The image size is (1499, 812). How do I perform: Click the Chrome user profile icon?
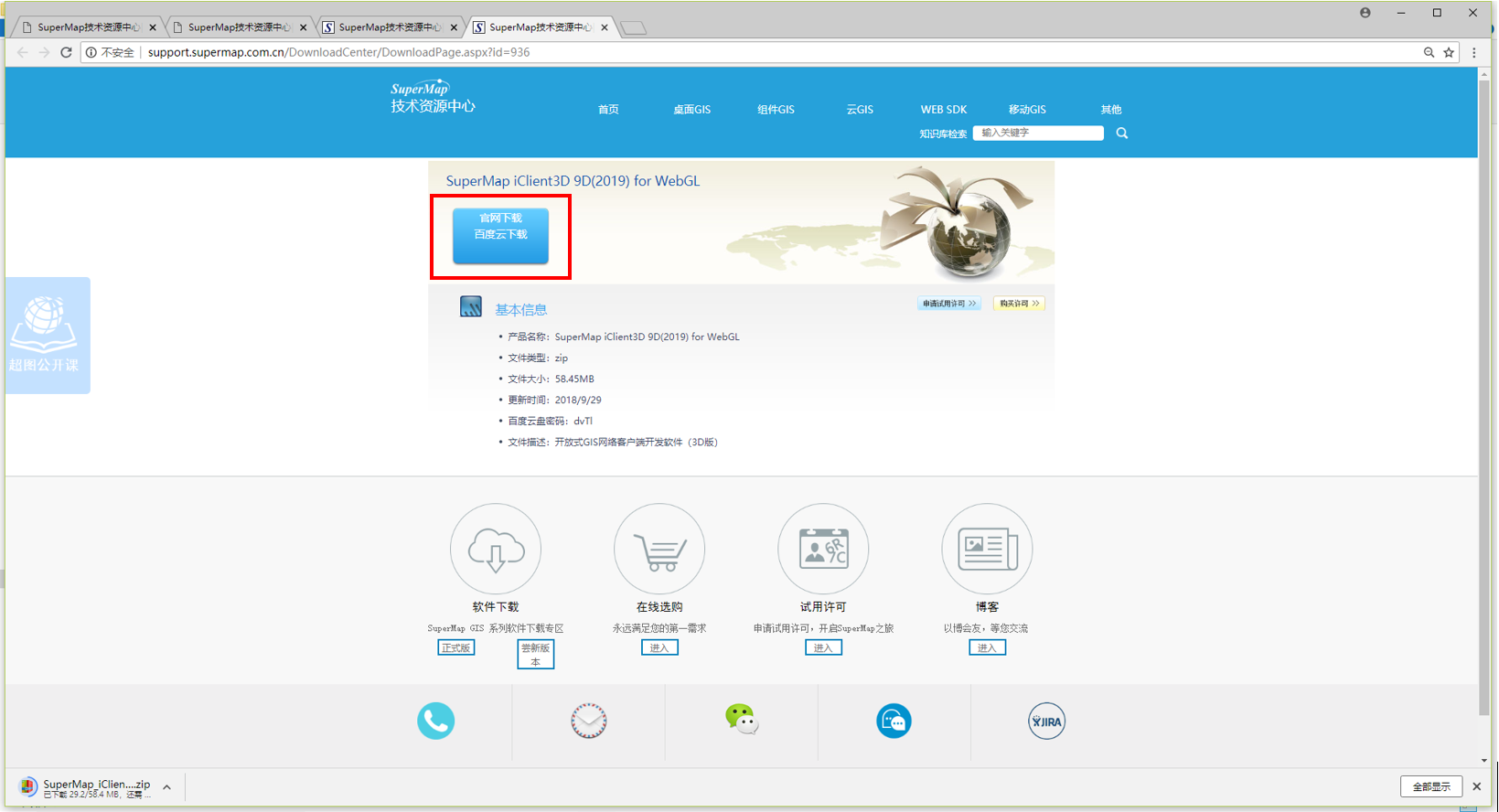(1365, 13)
